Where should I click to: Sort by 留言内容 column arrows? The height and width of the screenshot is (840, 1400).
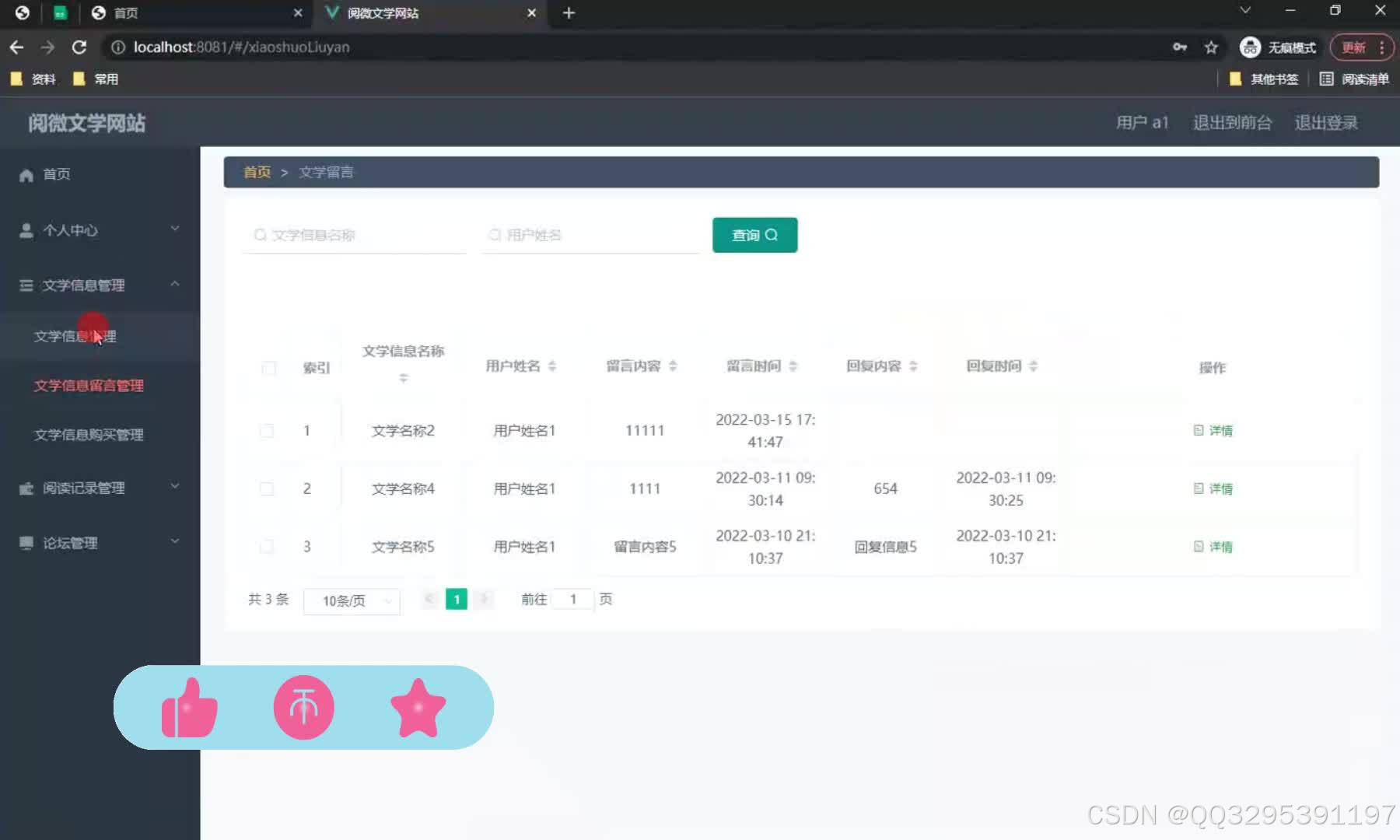coord(673,366)
